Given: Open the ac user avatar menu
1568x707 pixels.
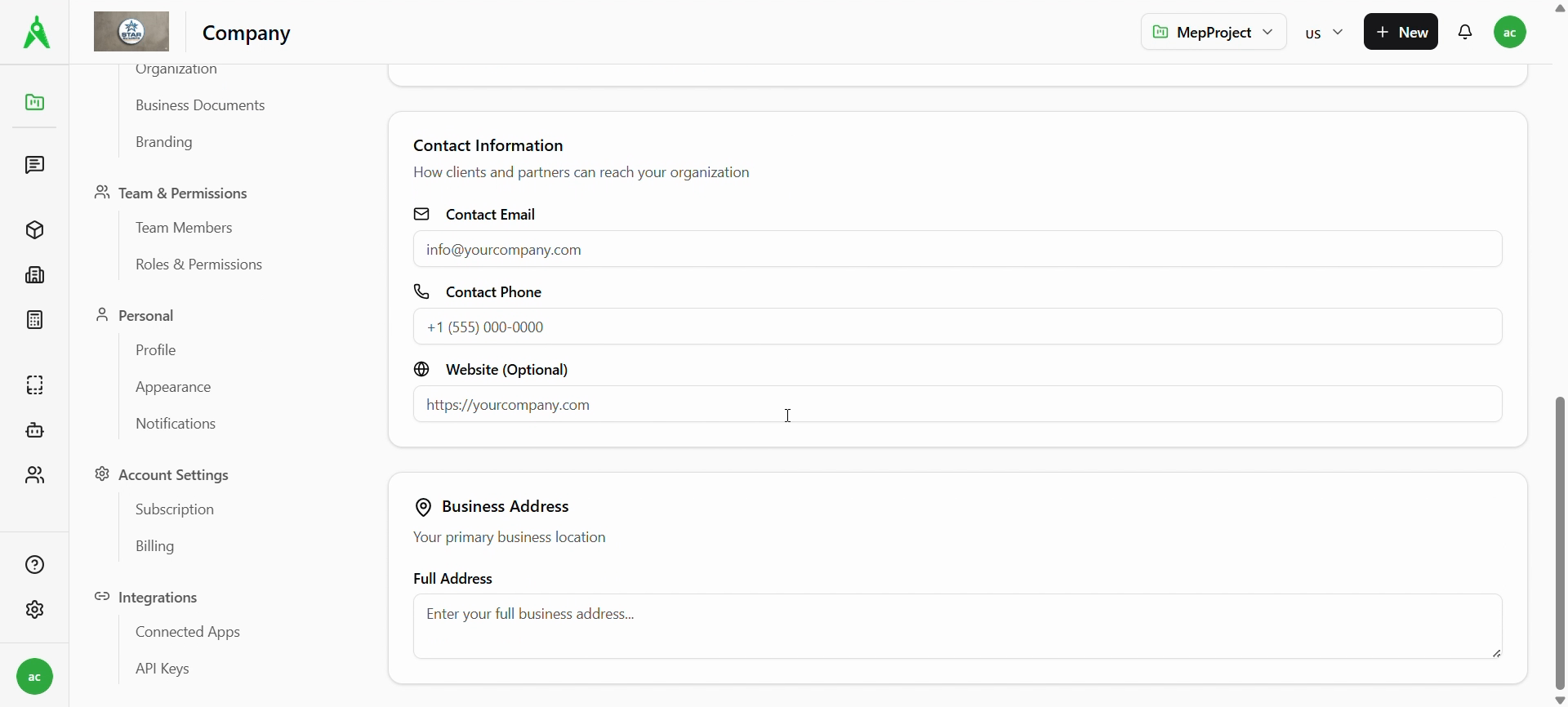Looking at the screenshot, I should (1509, 33).
